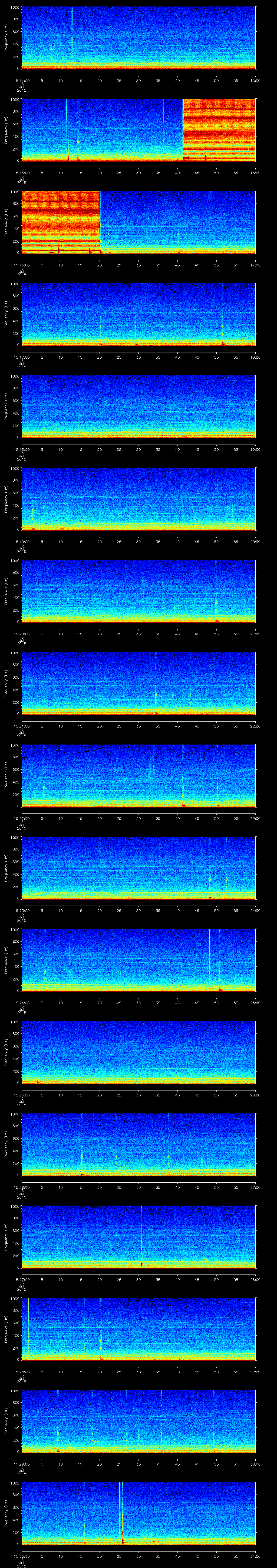This screenshot has height=1568, width=277.
Task: Select the spectrogram spanning 15:15:00 to 15:16:00
Action: coord(139,130)
